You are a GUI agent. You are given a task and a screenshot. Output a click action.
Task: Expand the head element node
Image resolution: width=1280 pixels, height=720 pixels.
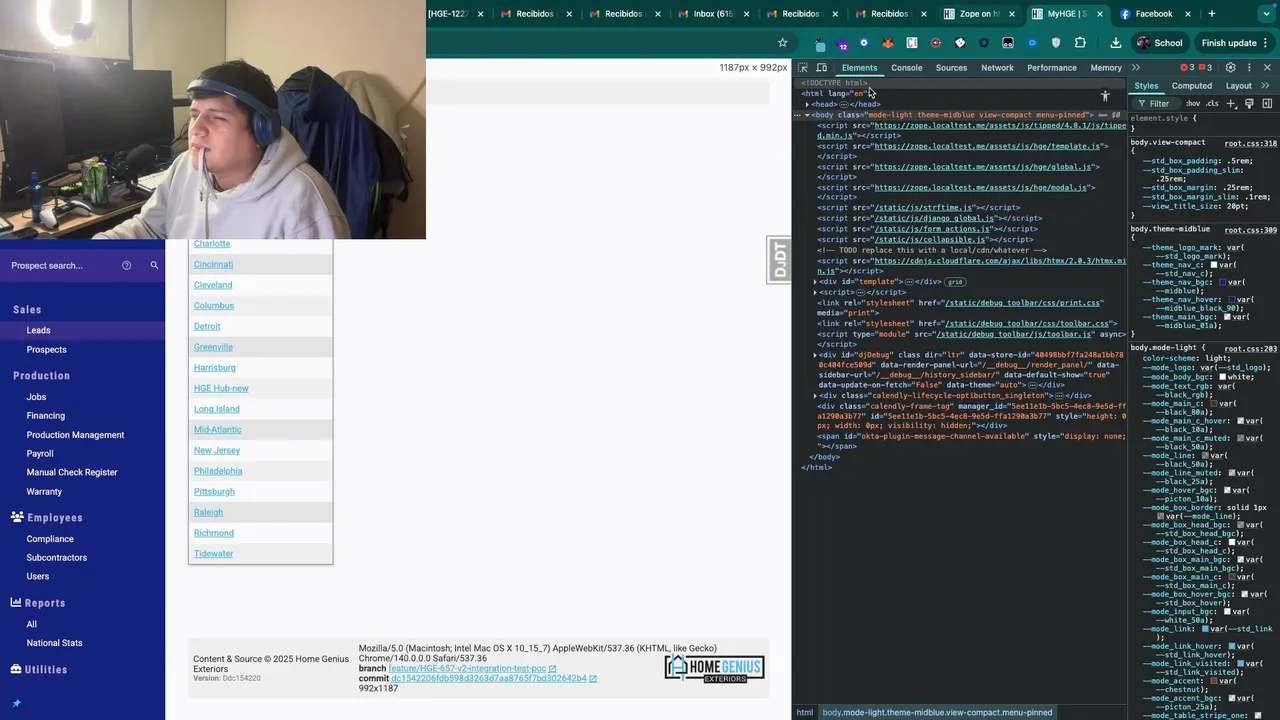[x=808, y=104]
